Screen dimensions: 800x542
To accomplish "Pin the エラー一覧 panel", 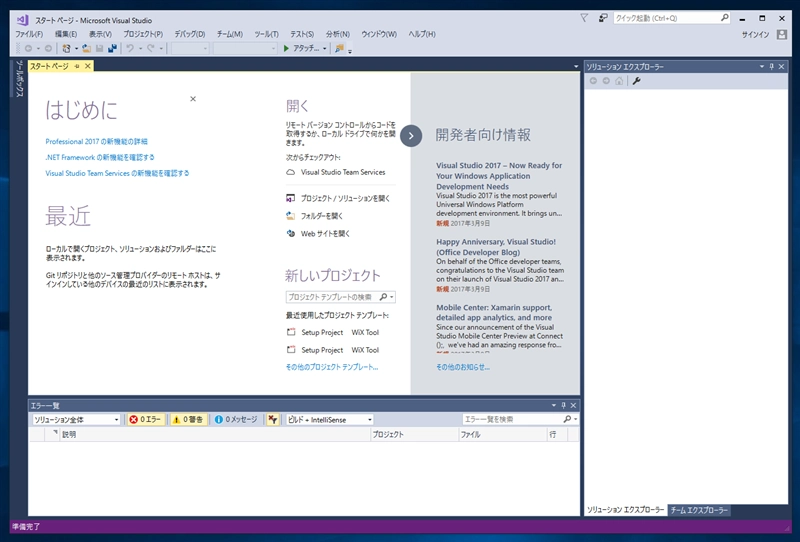I will click(563, 405).
